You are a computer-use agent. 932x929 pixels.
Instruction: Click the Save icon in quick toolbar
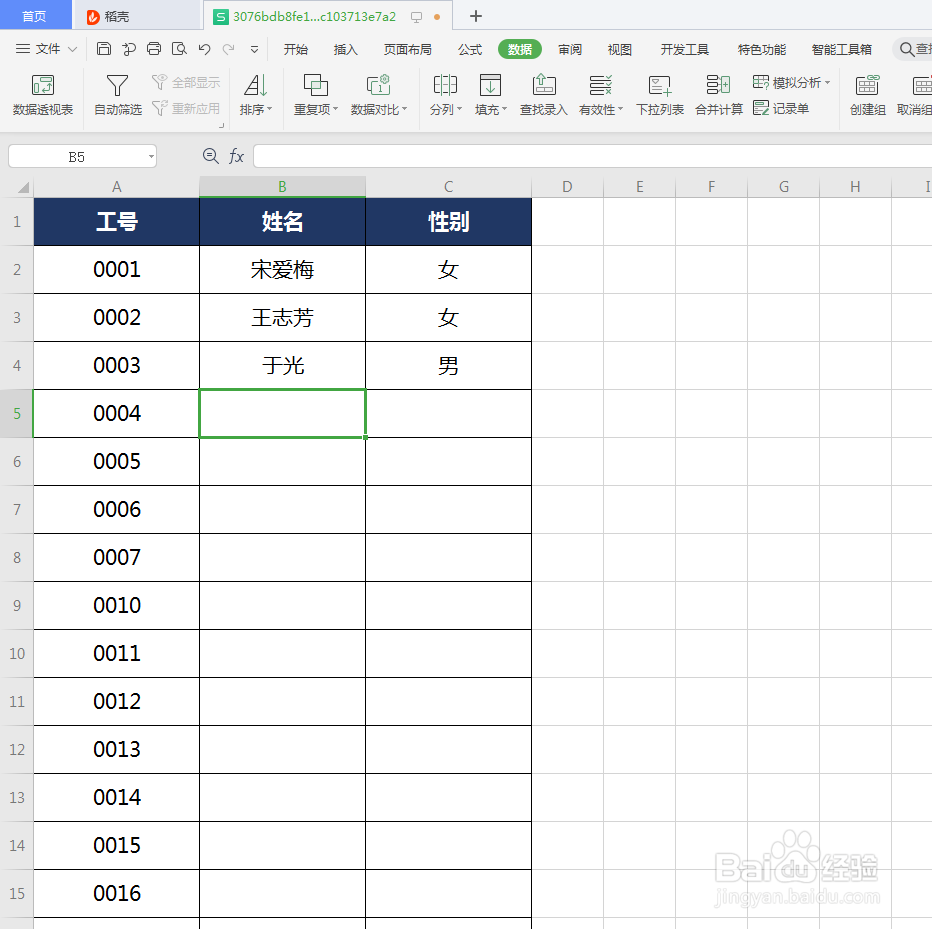pos(103,49)
